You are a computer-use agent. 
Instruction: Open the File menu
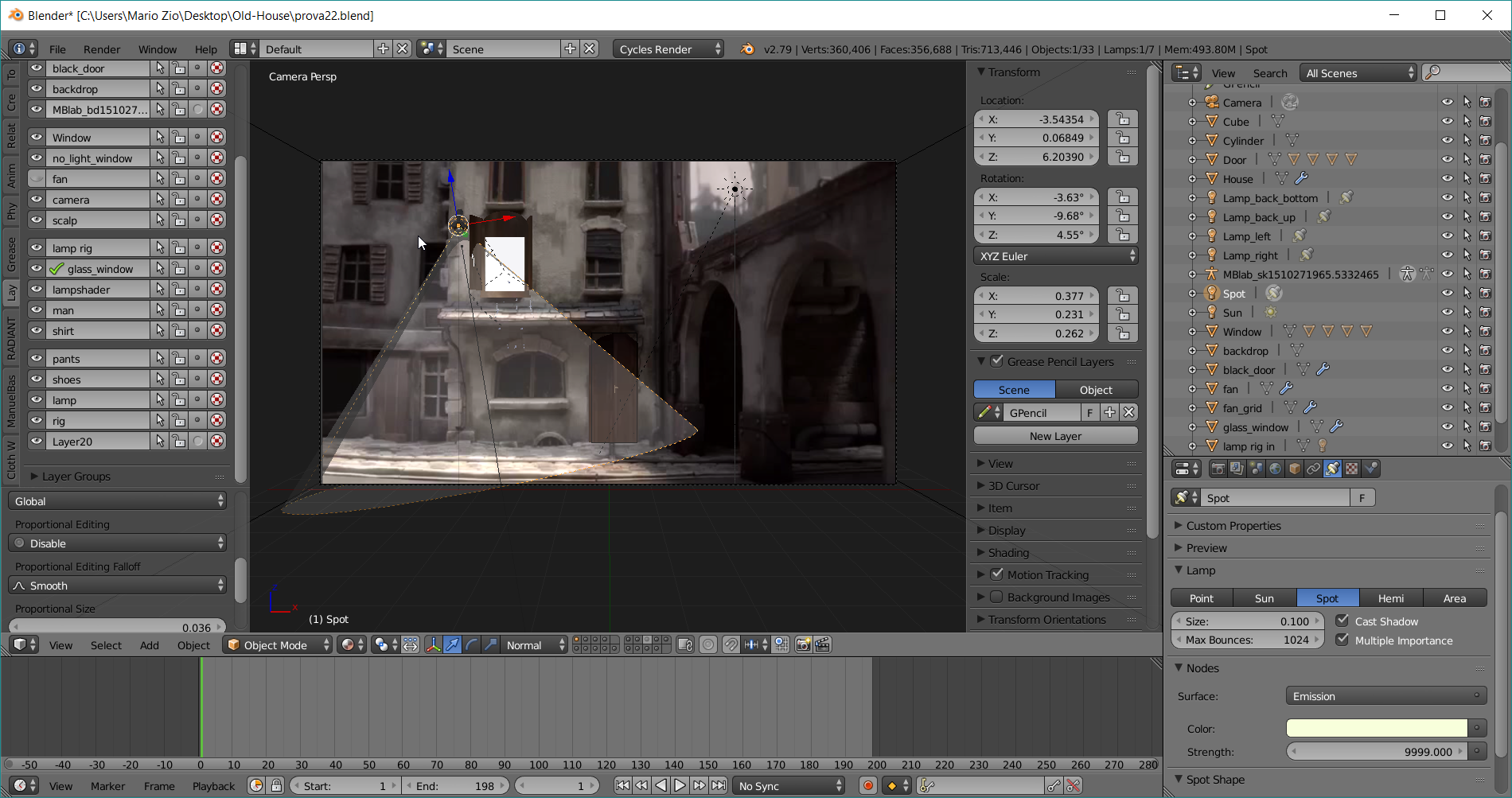coord(57,49)
